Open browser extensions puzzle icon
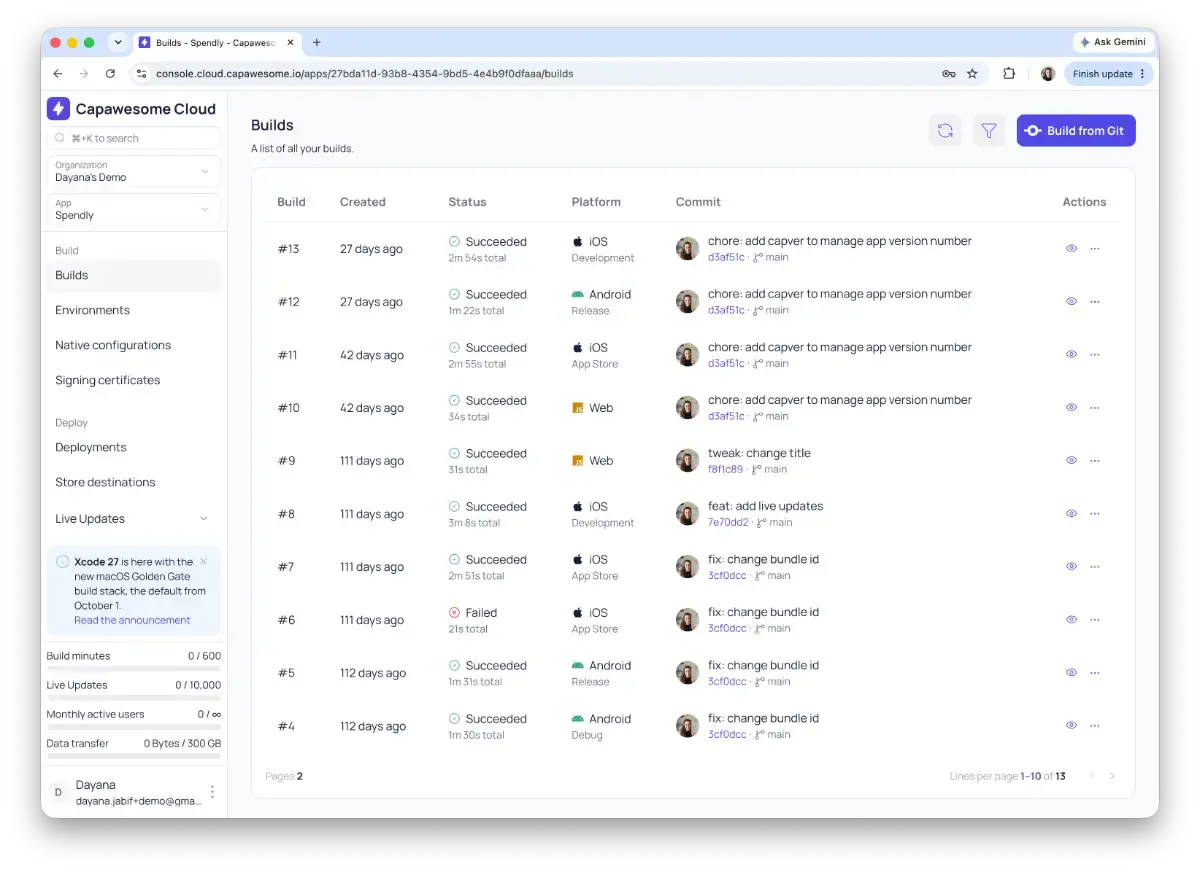 click(1009, 73)
